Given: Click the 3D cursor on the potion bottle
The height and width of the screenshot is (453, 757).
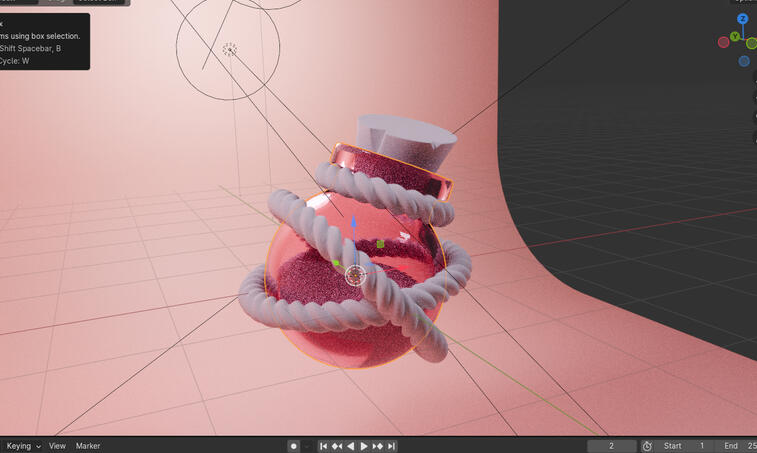Looking at the screenshot, I should point(355,275).
